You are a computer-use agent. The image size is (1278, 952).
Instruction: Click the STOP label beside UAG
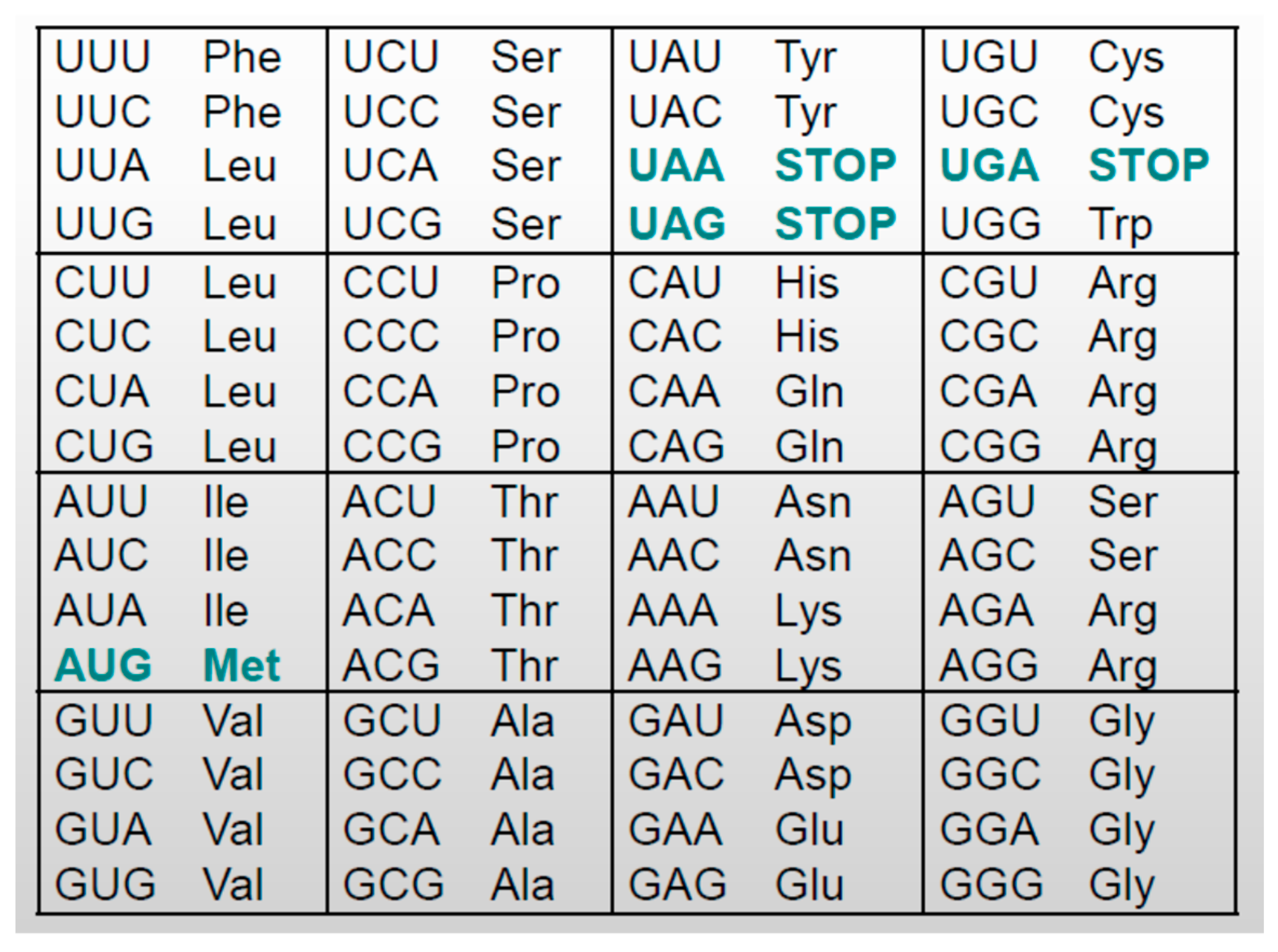(835, 223)
